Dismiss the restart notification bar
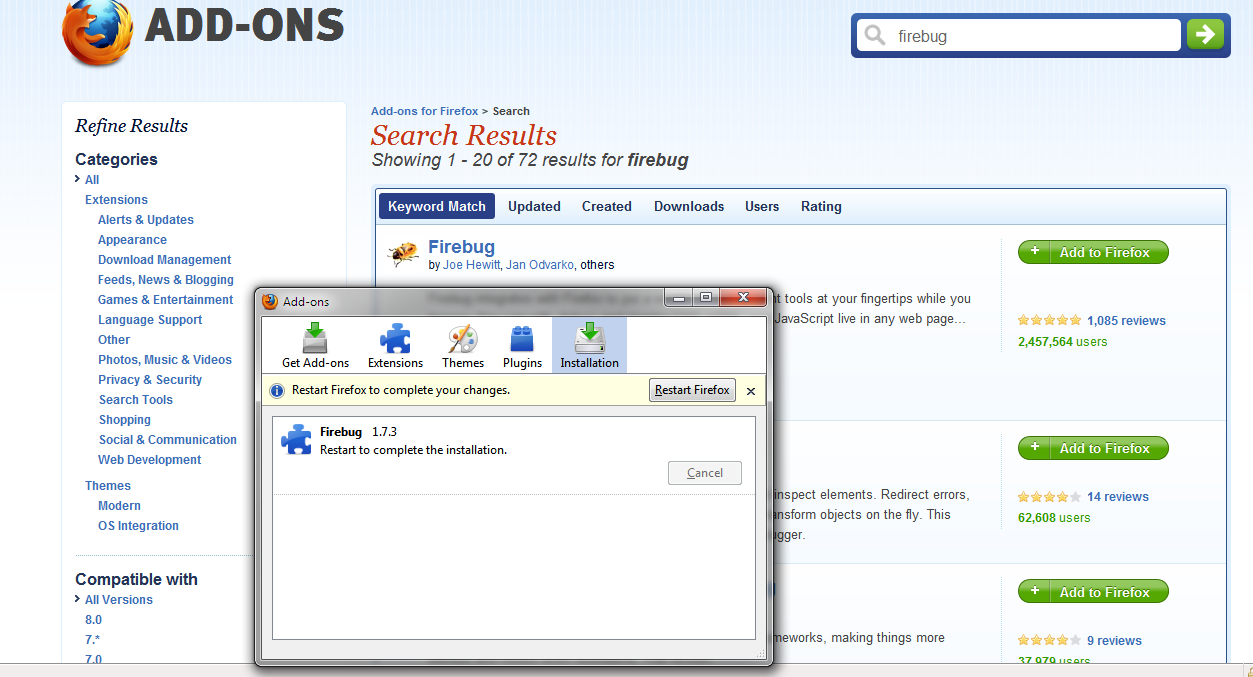Image resolution: width=1253 pixels, height=677 pixels. point(751,391)
